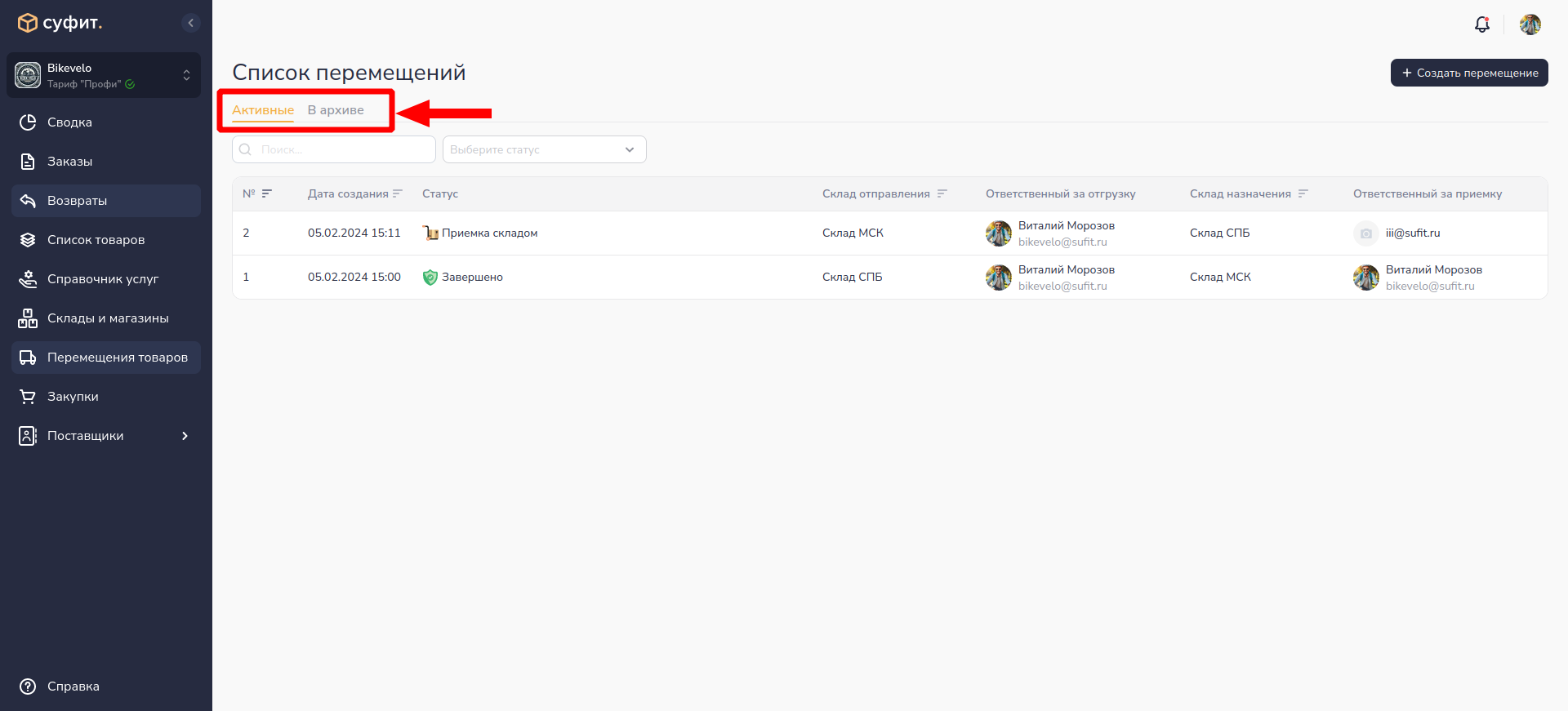Image resolution: width=1568 pixels, height=711 pixels.
Task: Click the Список товаров layers icon
Action: (x=28, y=240)
